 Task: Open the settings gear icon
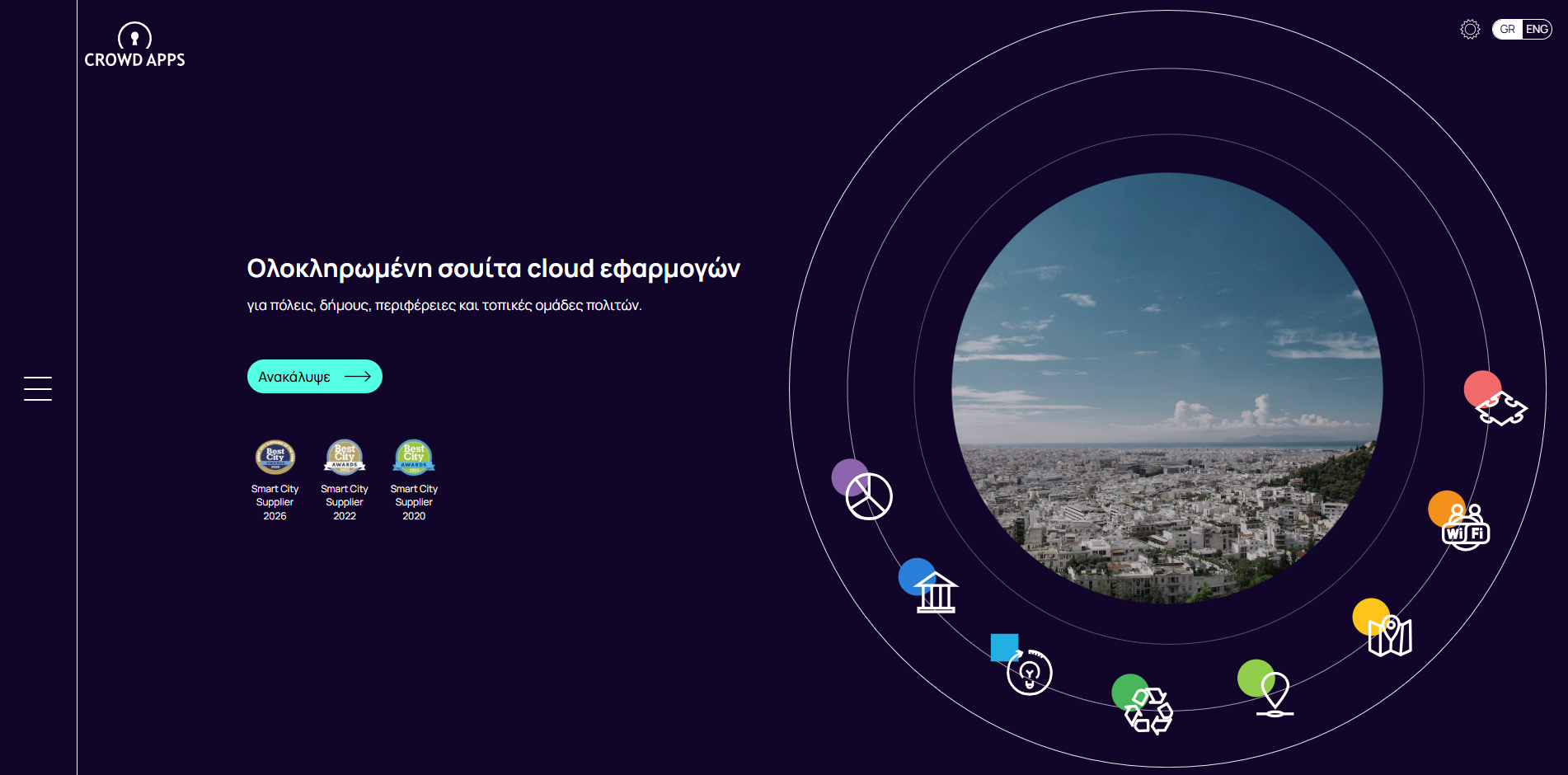point(1470,29)
